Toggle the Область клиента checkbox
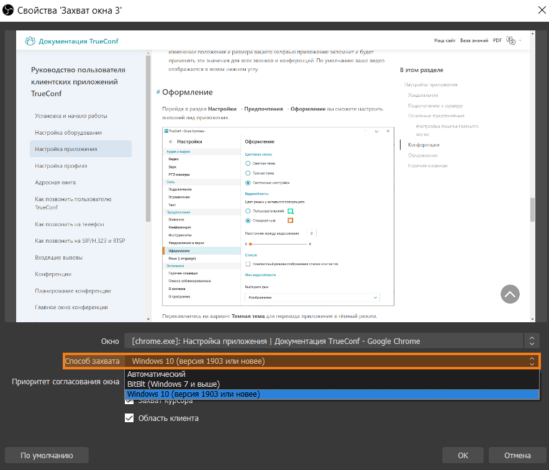This screenshot has height=470, width=549. 129,418
